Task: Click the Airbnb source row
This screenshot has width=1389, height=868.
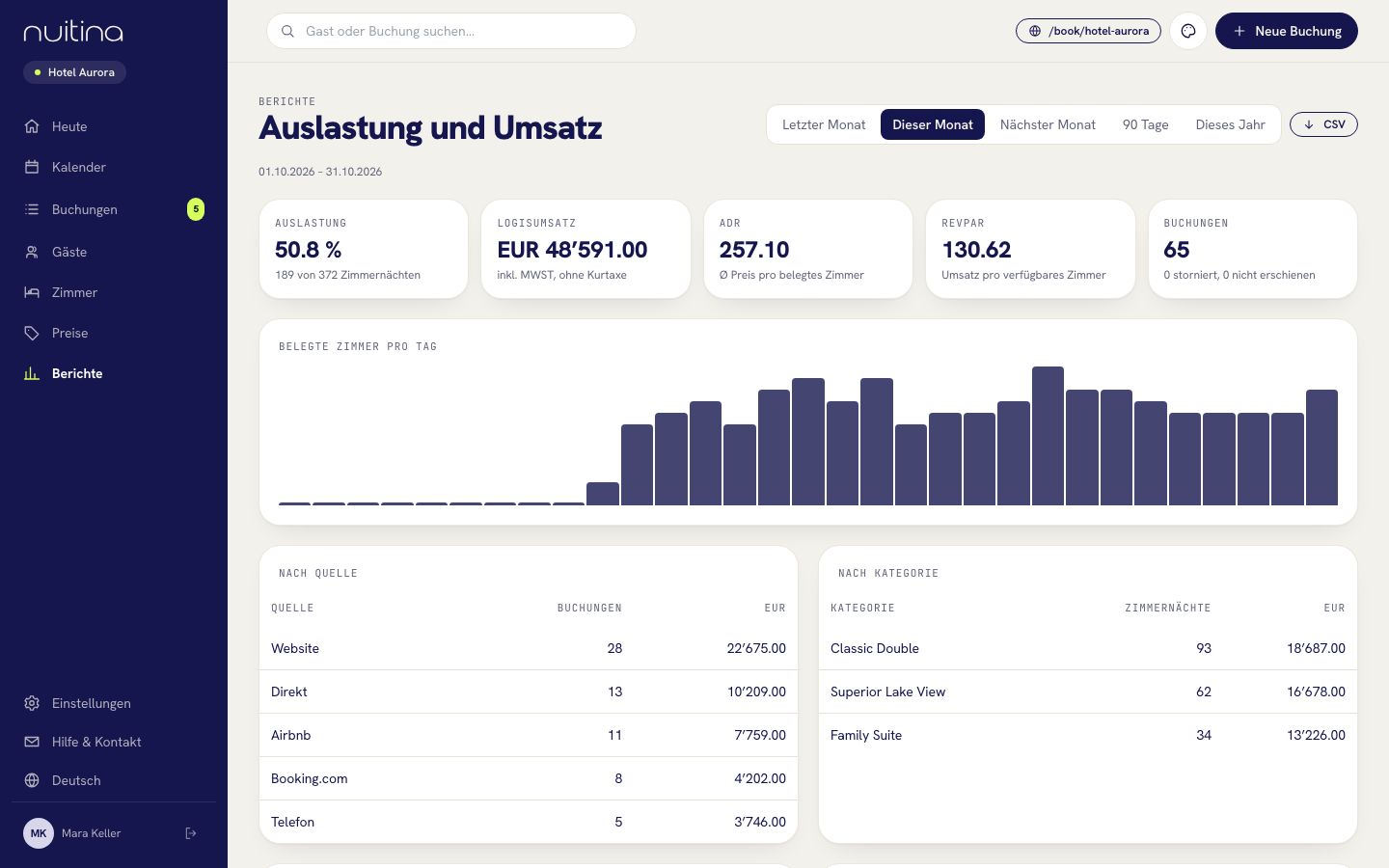Action: click(529, 735)
